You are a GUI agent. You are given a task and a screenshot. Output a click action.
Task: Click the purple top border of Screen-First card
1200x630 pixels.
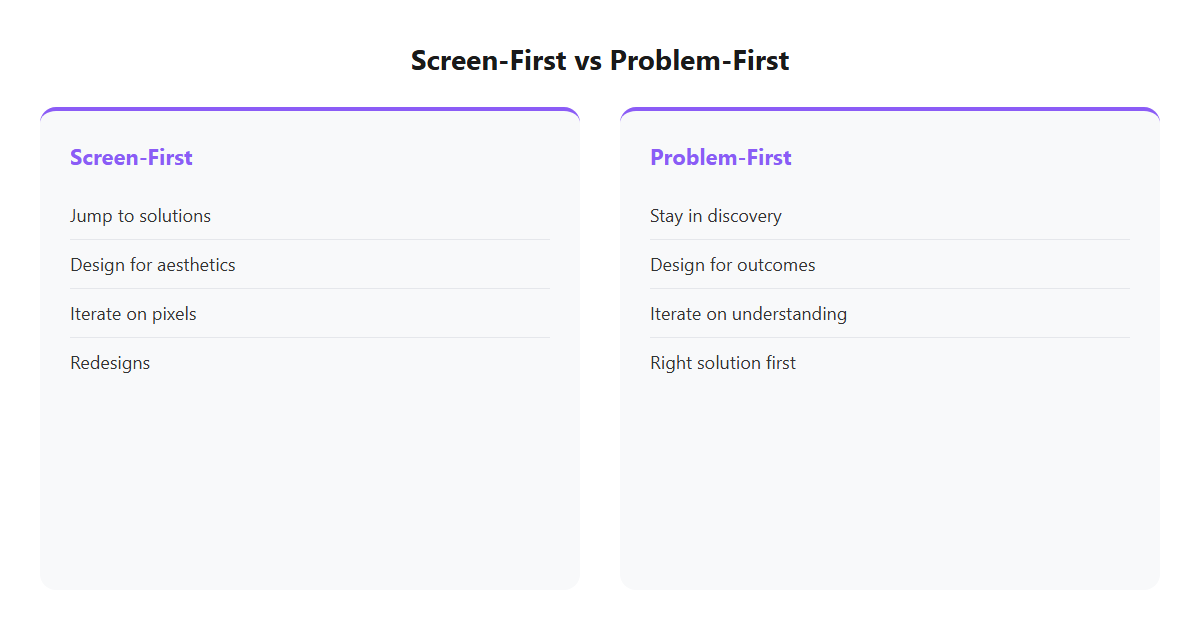pos(310,109)
